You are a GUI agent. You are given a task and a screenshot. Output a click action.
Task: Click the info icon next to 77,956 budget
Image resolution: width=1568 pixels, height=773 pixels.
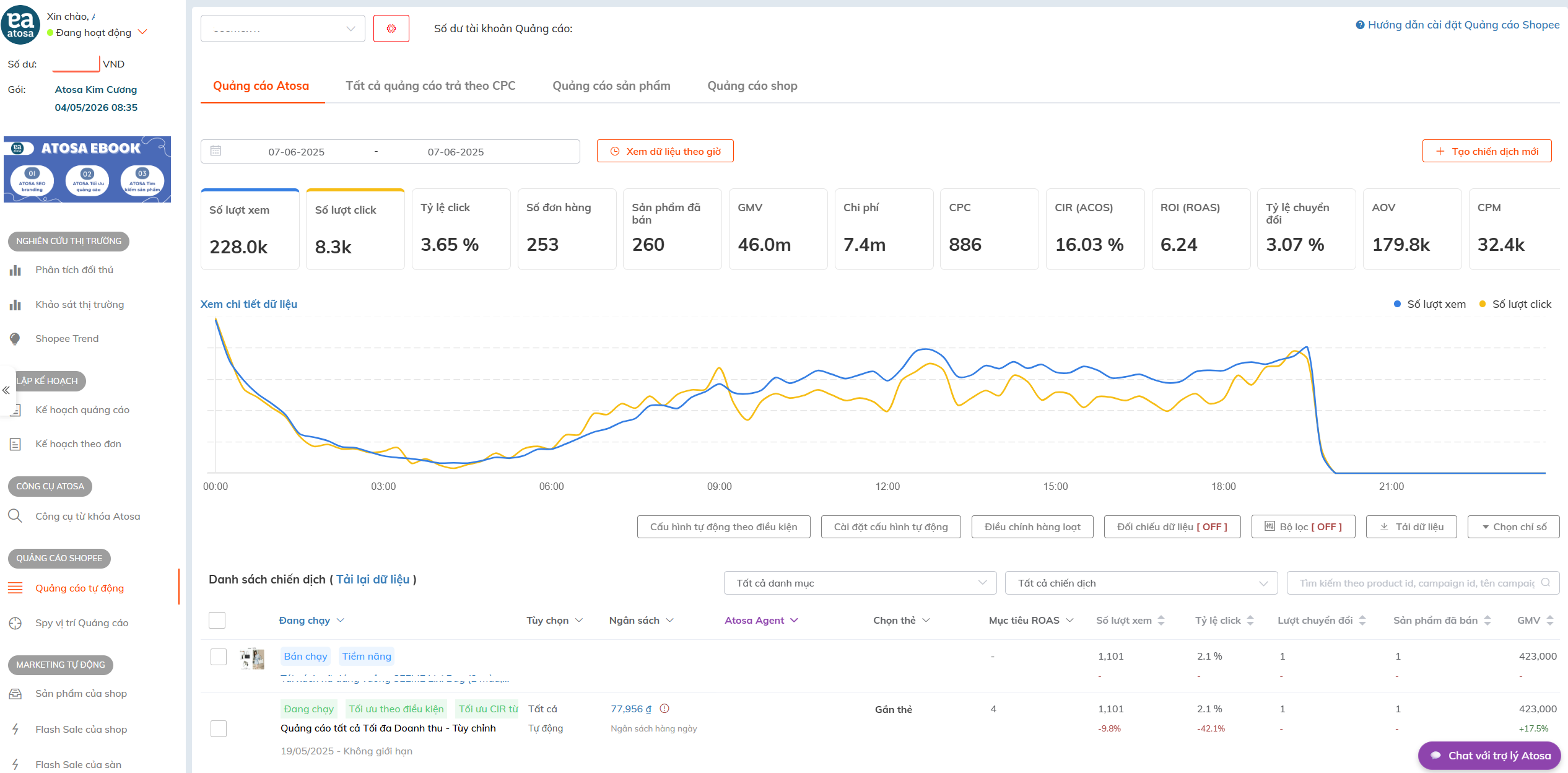664,709
